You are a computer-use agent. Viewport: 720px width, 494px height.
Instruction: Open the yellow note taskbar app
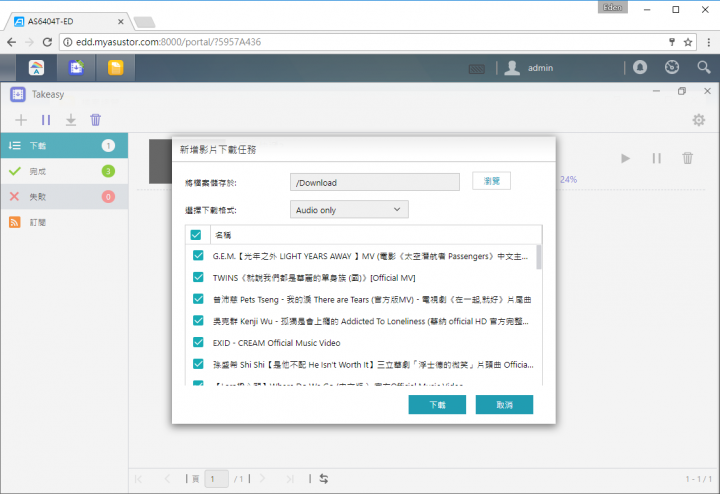(115, 68)
